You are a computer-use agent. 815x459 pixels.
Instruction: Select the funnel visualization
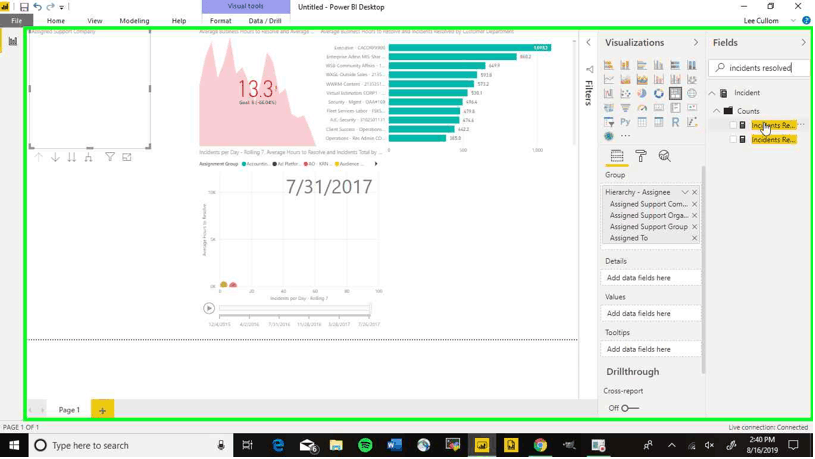pos(625,108)
